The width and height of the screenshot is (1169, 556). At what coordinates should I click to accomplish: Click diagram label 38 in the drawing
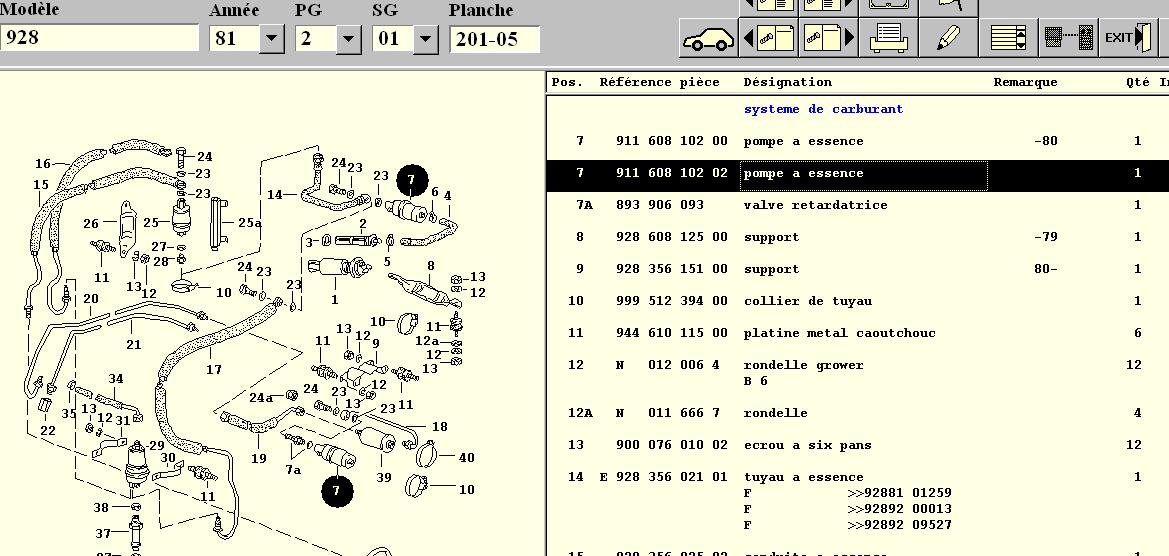(x=101, y=508)
